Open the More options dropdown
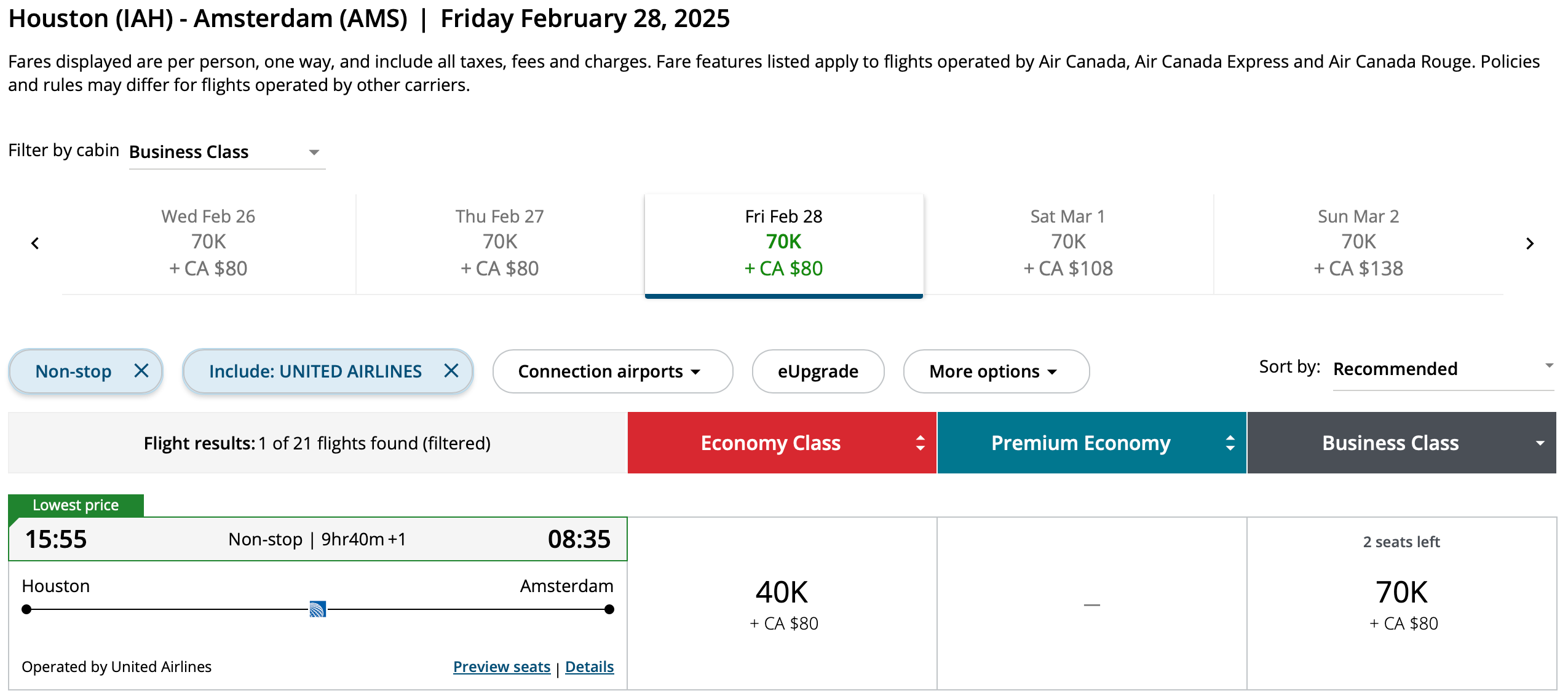The width and height of the screenshot is (1568, 696). pos(996,371)
